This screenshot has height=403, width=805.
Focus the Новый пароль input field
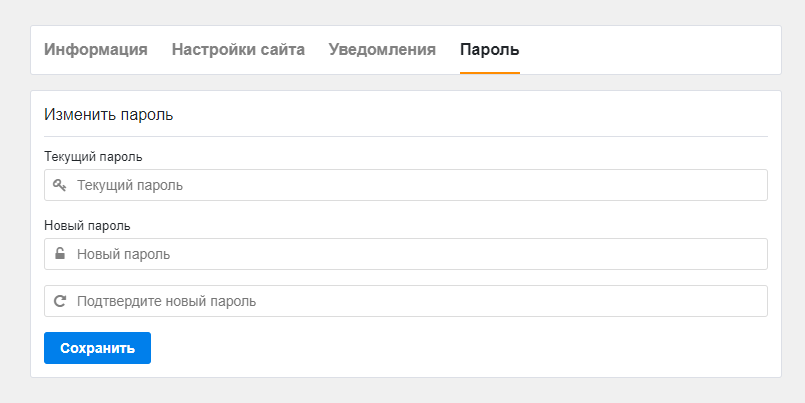[406, 254]
